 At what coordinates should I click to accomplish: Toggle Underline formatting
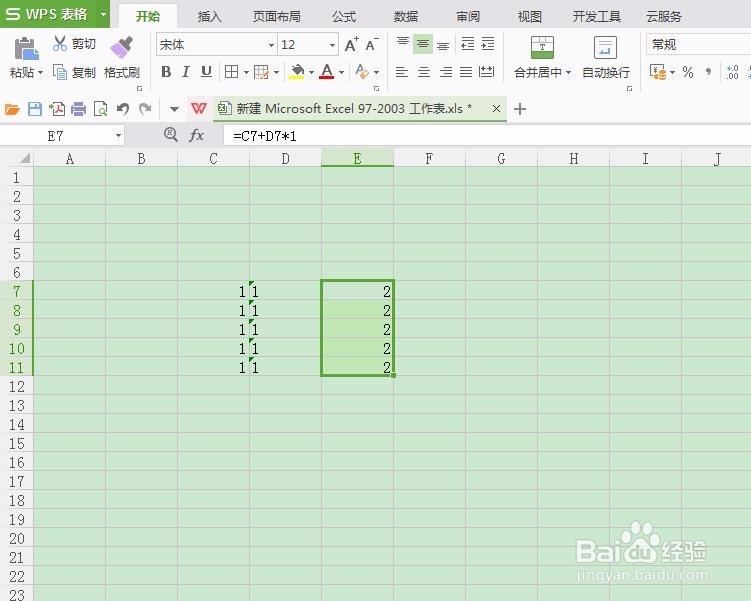coord(206,72)
